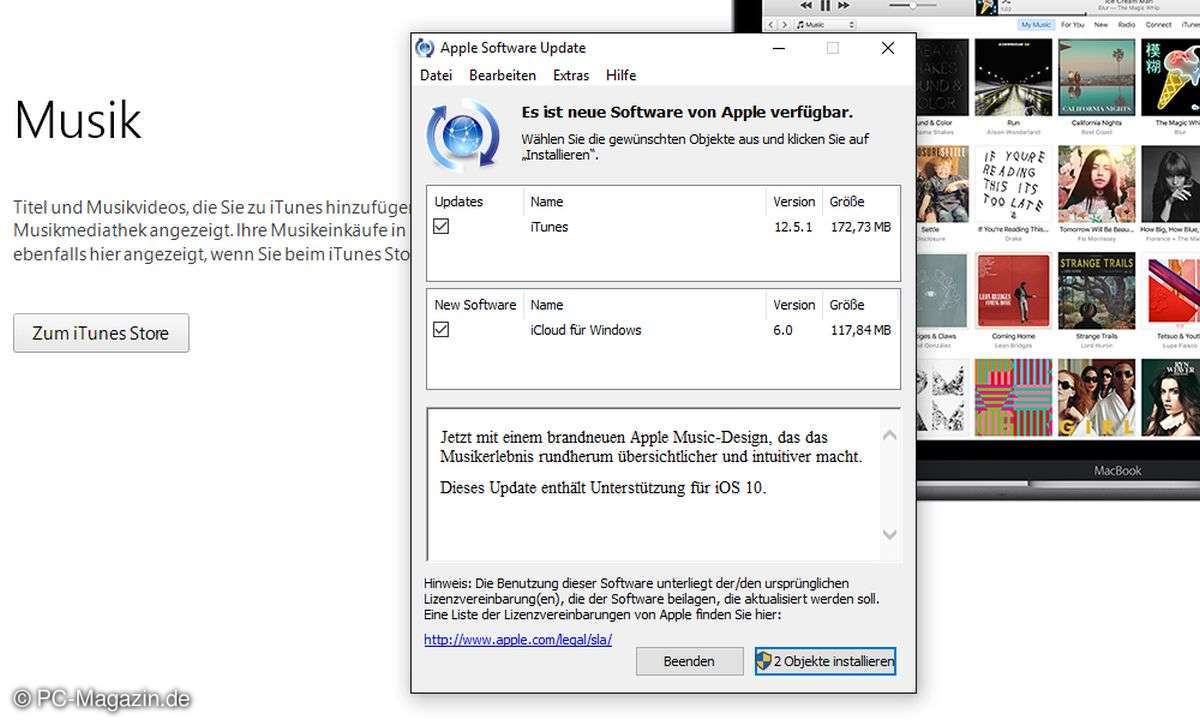
Task: Click the 117,84 MB size value
Action: click(x=860, y=330)
